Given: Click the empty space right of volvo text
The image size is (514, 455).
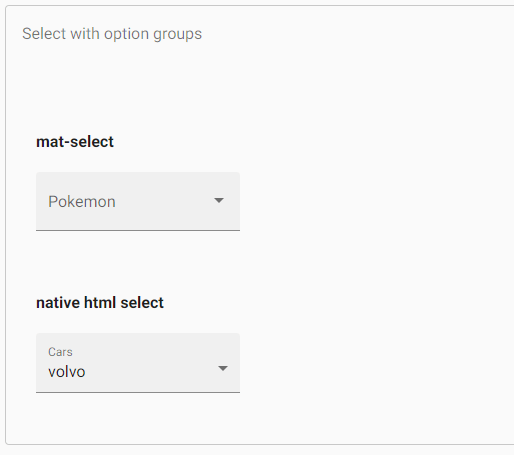Looking at the screenshot, I should coord(150,372).
